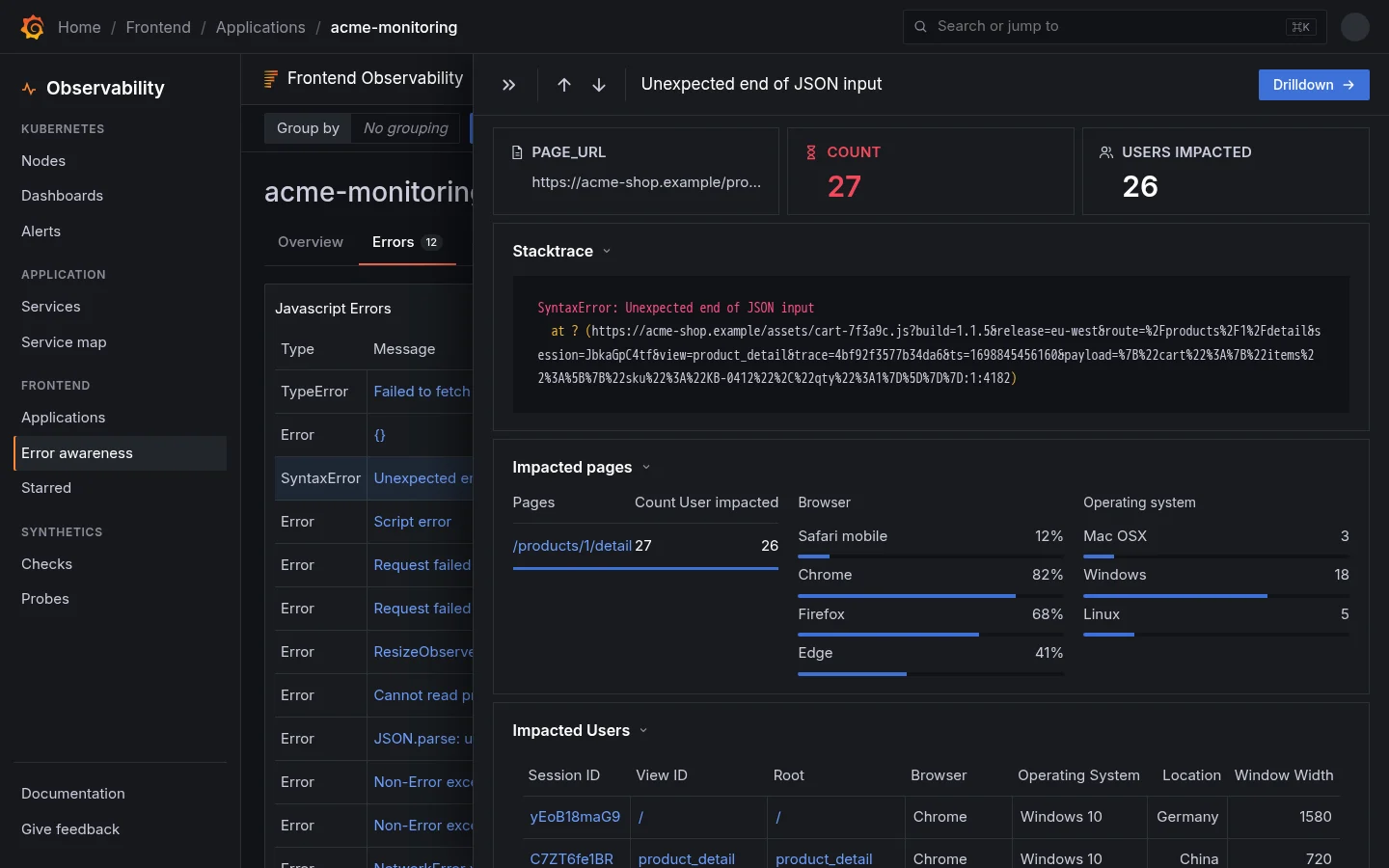This screenshot has height=868, width=1389.
Task: Open Alerts in the sidebar
Action: point(41,231)
